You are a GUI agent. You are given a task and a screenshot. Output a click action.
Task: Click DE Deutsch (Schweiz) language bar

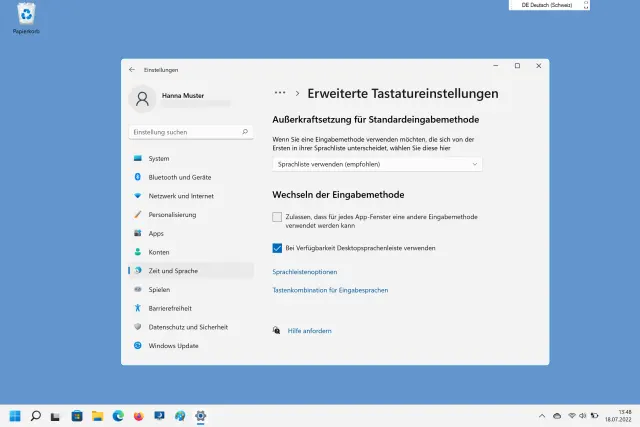(549, 5)
